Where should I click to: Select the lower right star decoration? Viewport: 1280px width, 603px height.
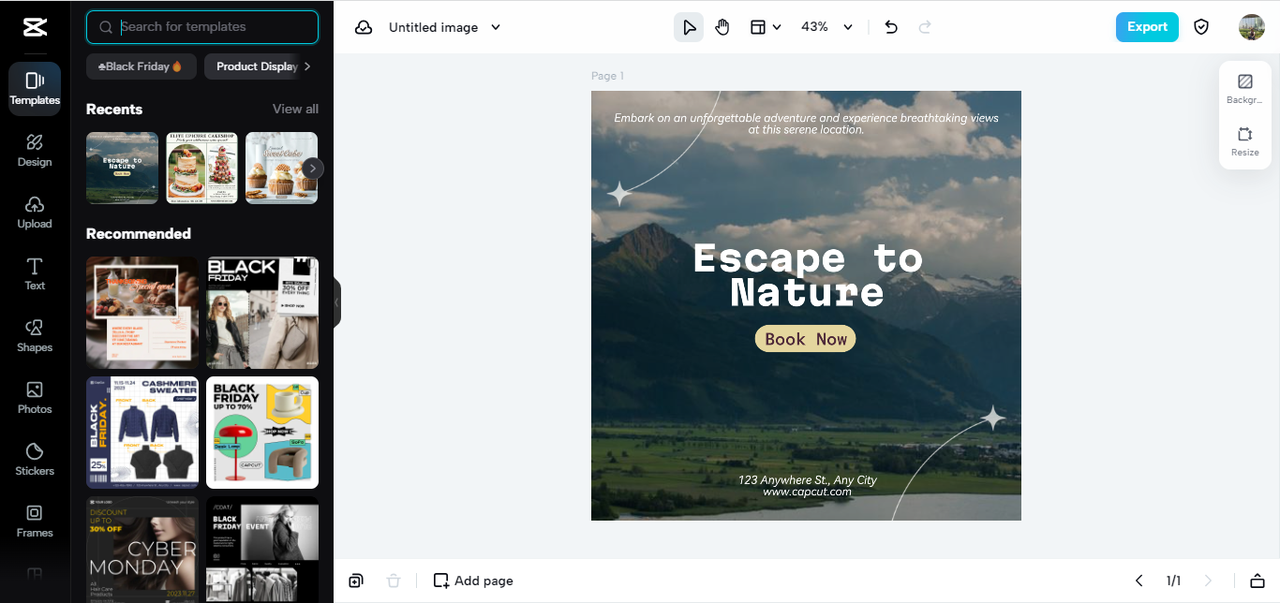(992, 418)
